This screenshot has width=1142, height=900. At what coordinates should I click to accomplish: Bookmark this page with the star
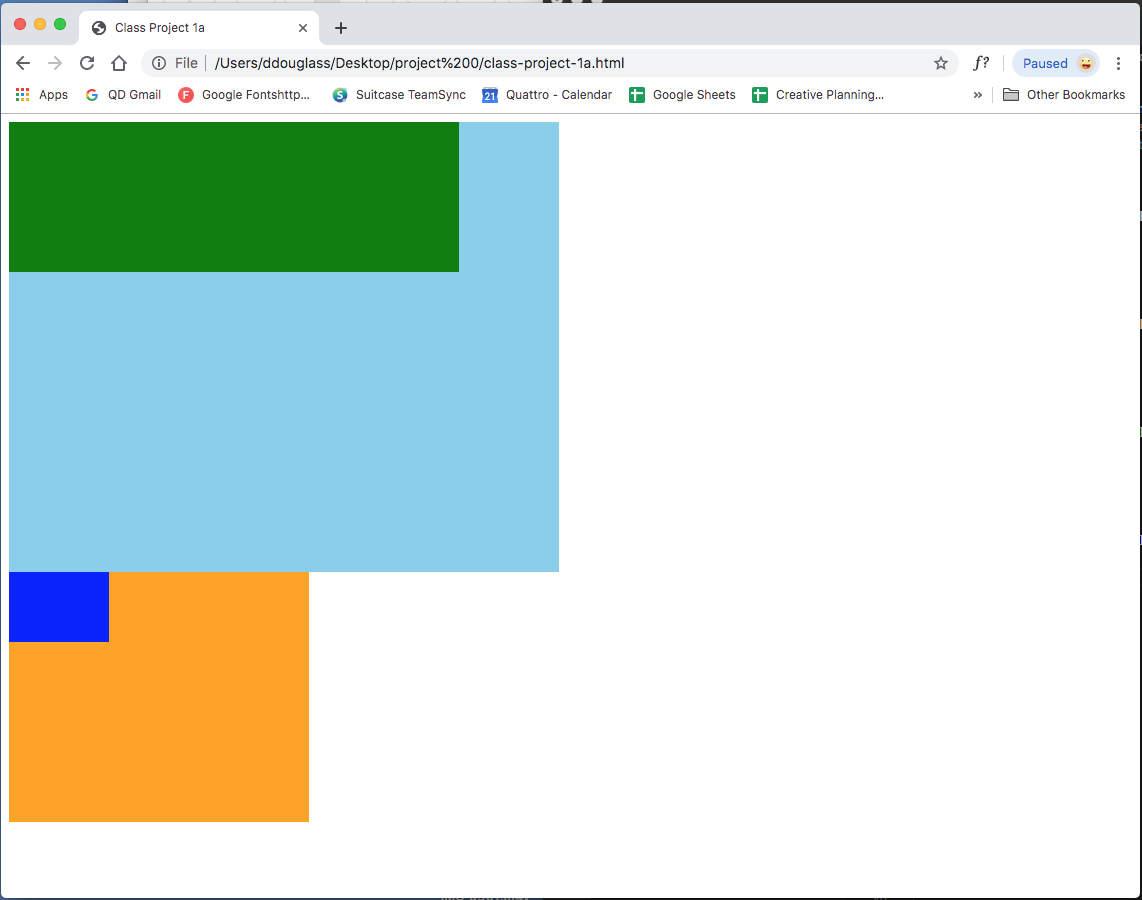(x=941, y=63)
